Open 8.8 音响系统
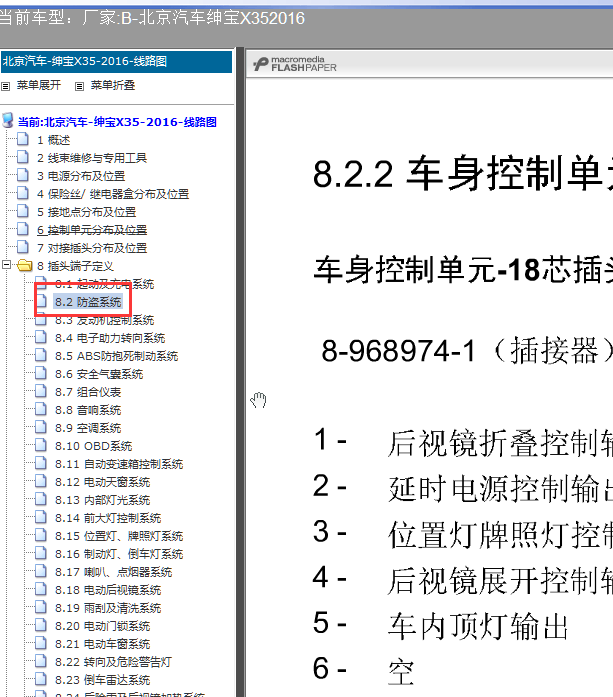The width and height of the screenshot is (613, 697). click(88, 410)
